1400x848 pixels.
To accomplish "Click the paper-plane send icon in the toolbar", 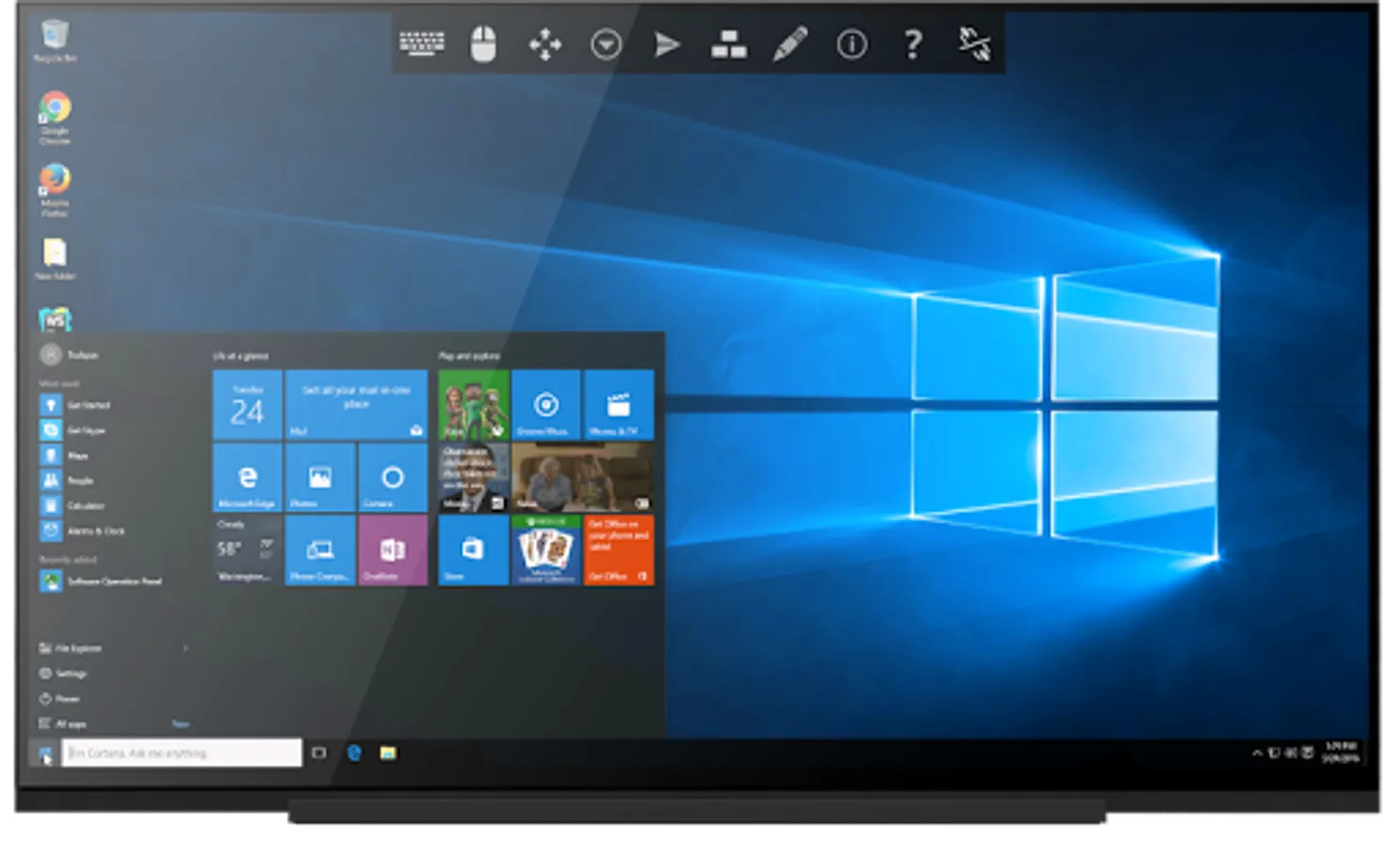I will 667,44.
